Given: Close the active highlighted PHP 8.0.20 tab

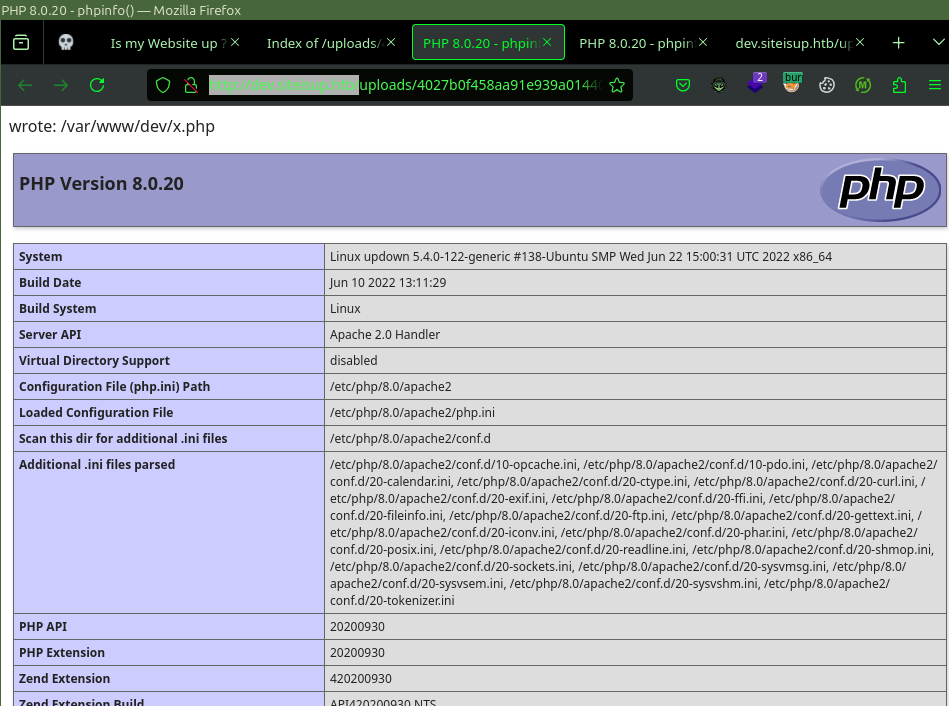Looking at the screenshot, I should (x=547, y=42).
